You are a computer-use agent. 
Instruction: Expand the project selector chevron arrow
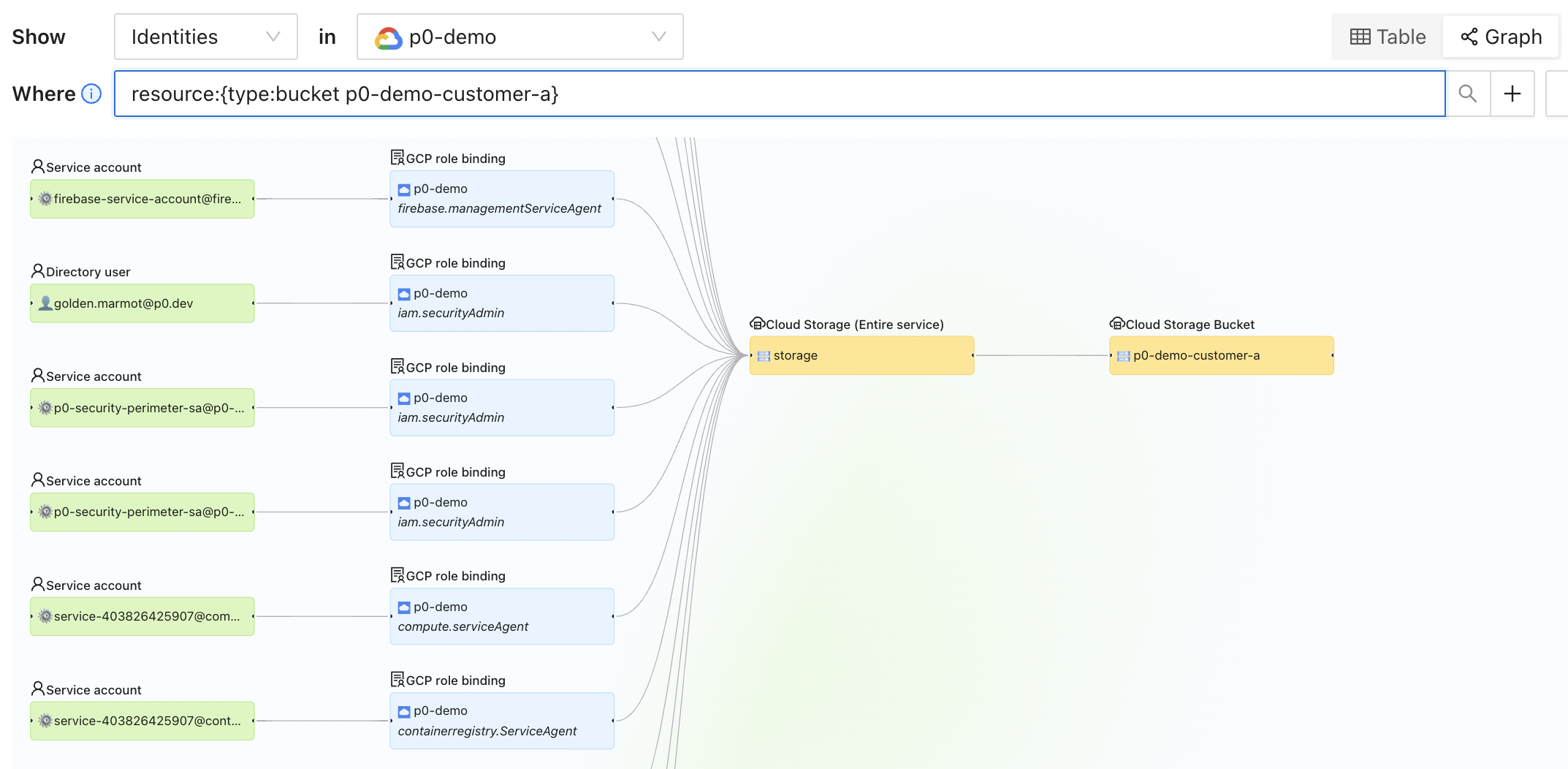coord(658,37)
